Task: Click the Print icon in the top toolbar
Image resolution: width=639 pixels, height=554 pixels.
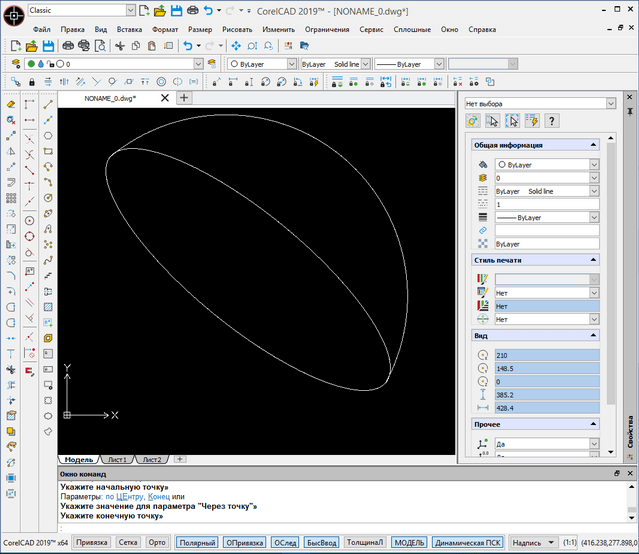Action: point(192,10)
